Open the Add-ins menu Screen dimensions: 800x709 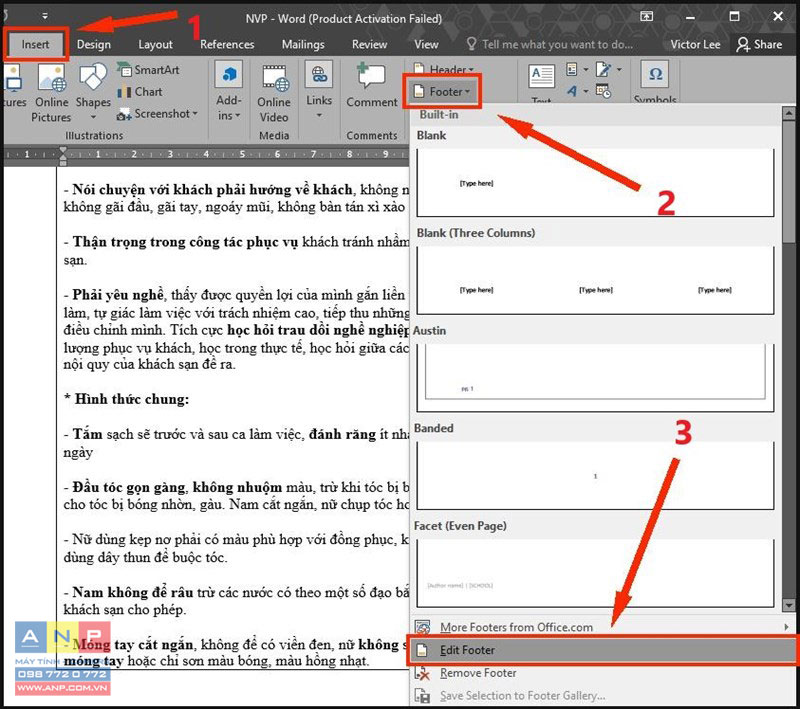click(x=229, y=92)
